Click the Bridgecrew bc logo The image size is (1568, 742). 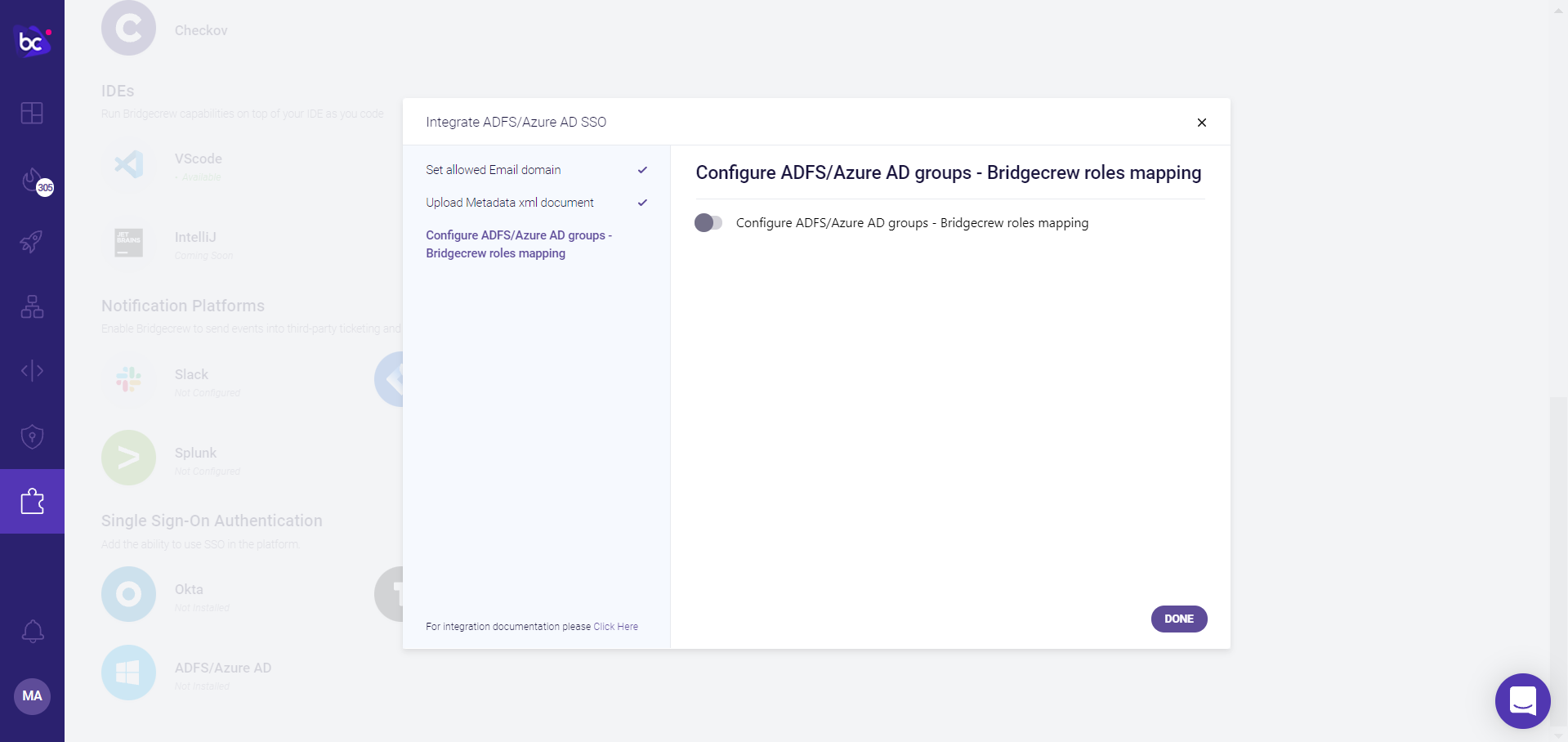pyautogui.click(x=33, y=40)
